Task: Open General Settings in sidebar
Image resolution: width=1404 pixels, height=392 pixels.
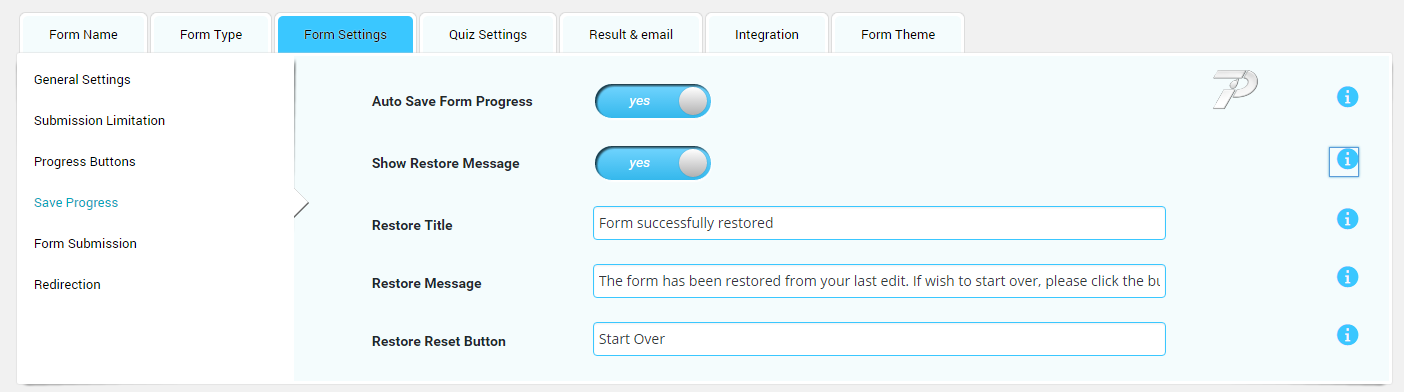Action: click(82, 79)
